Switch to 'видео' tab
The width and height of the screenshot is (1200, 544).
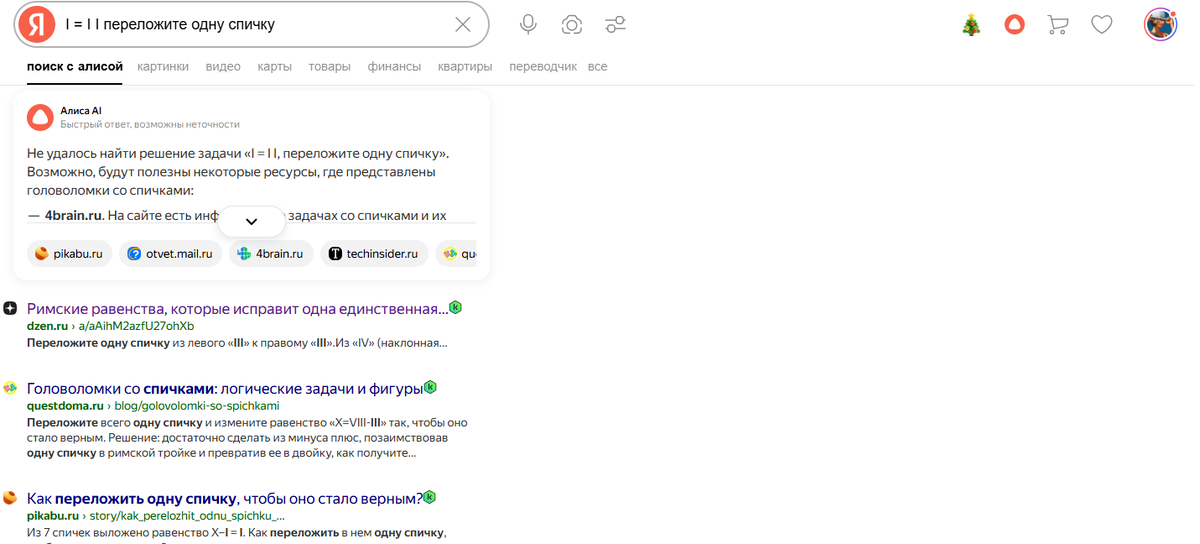point(223,67)
